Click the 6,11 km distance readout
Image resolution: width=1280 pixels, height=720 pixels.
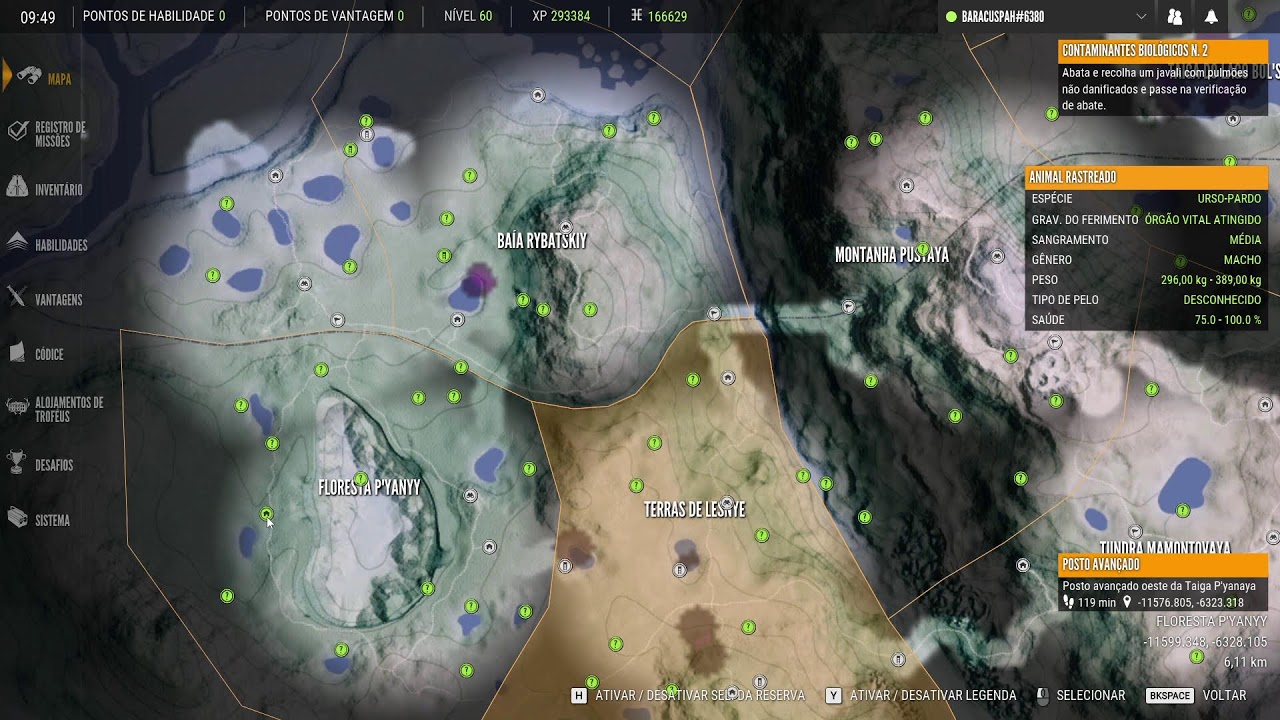pyautogui.click(x=1245, y=662)
